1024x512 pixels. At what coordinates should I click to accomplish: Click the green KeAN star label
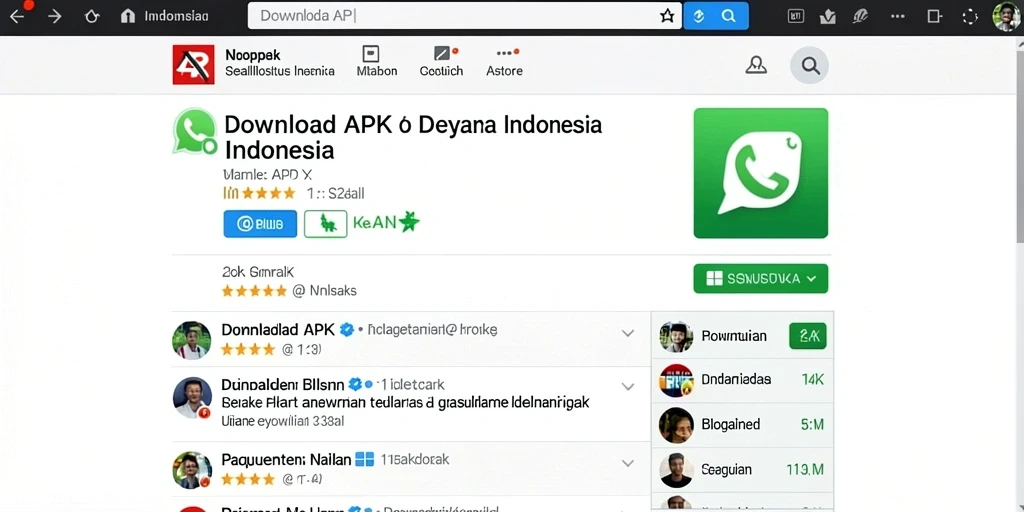(386, 223)
